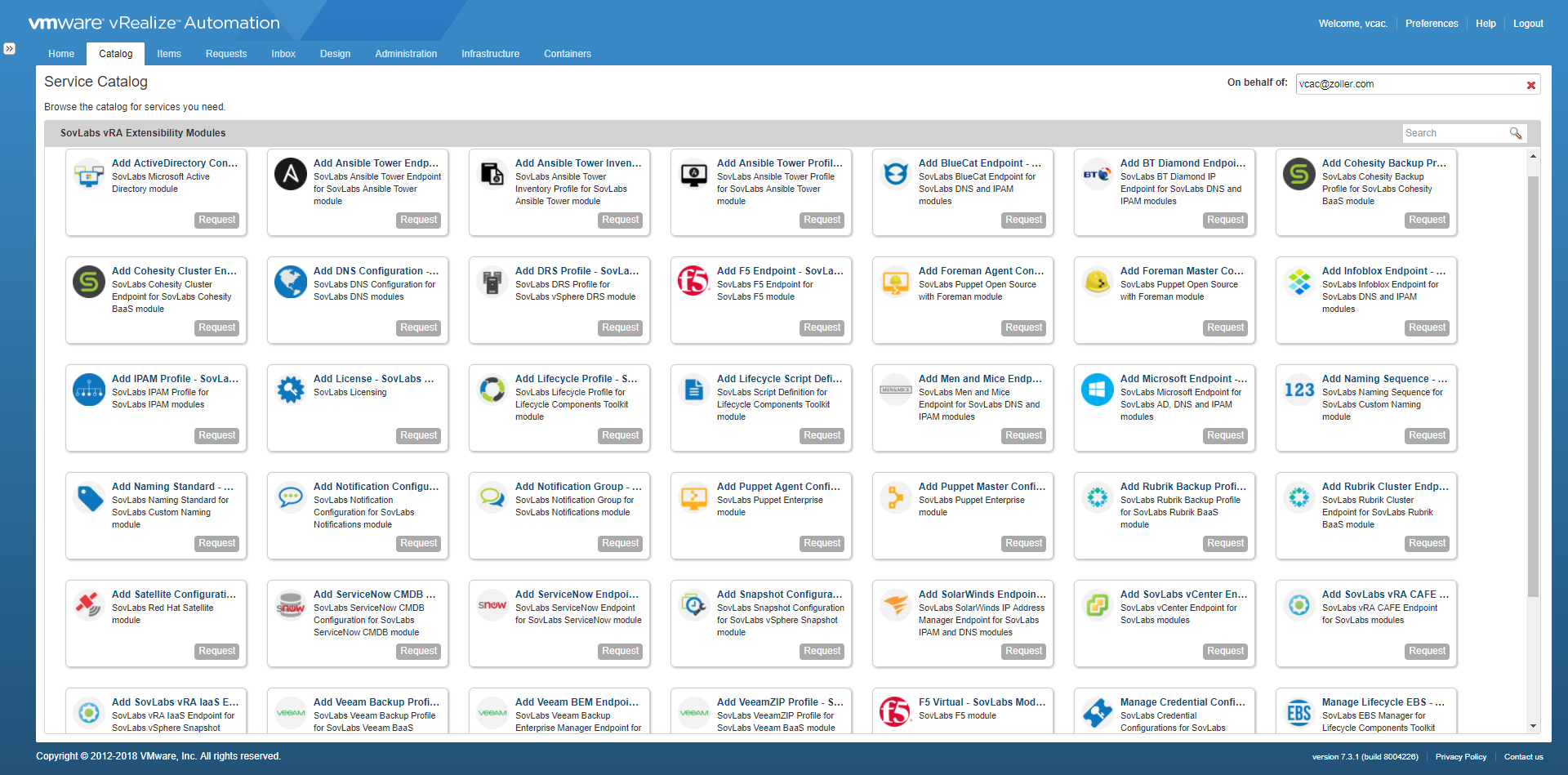Image resolution: width=1568 pixels, height=775 pixels.
Task: Click the ServiceNow Endpoint snow icon
Action: (x=492, y=605)
